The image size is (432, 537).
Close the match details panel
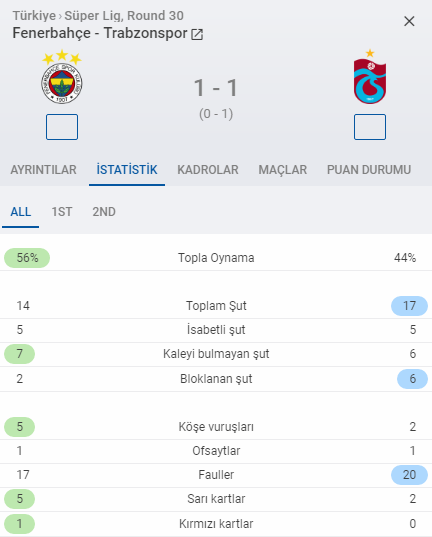pos(409,21)
